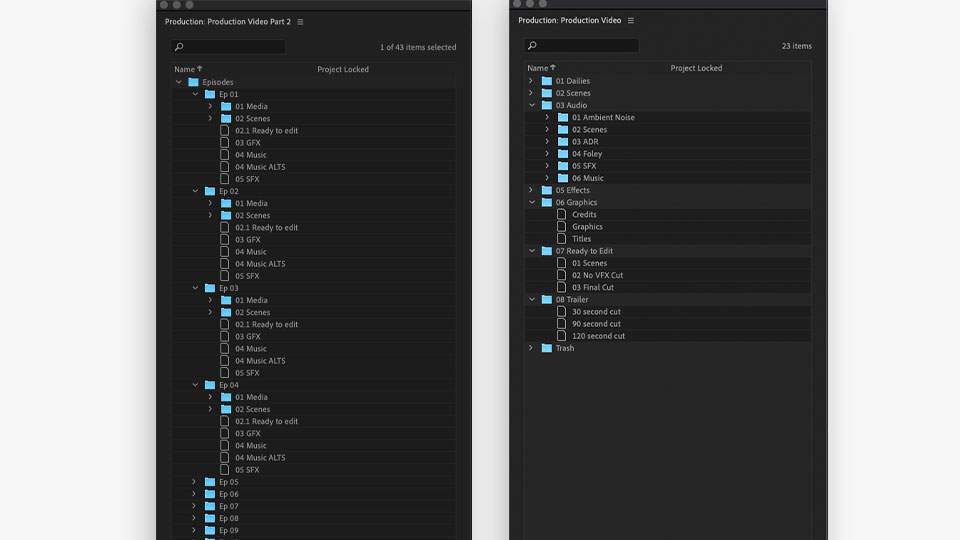The image size is (960, 540).
Task: Click the Project Locked header in the Part 2 panel
Action: point(343,69)
